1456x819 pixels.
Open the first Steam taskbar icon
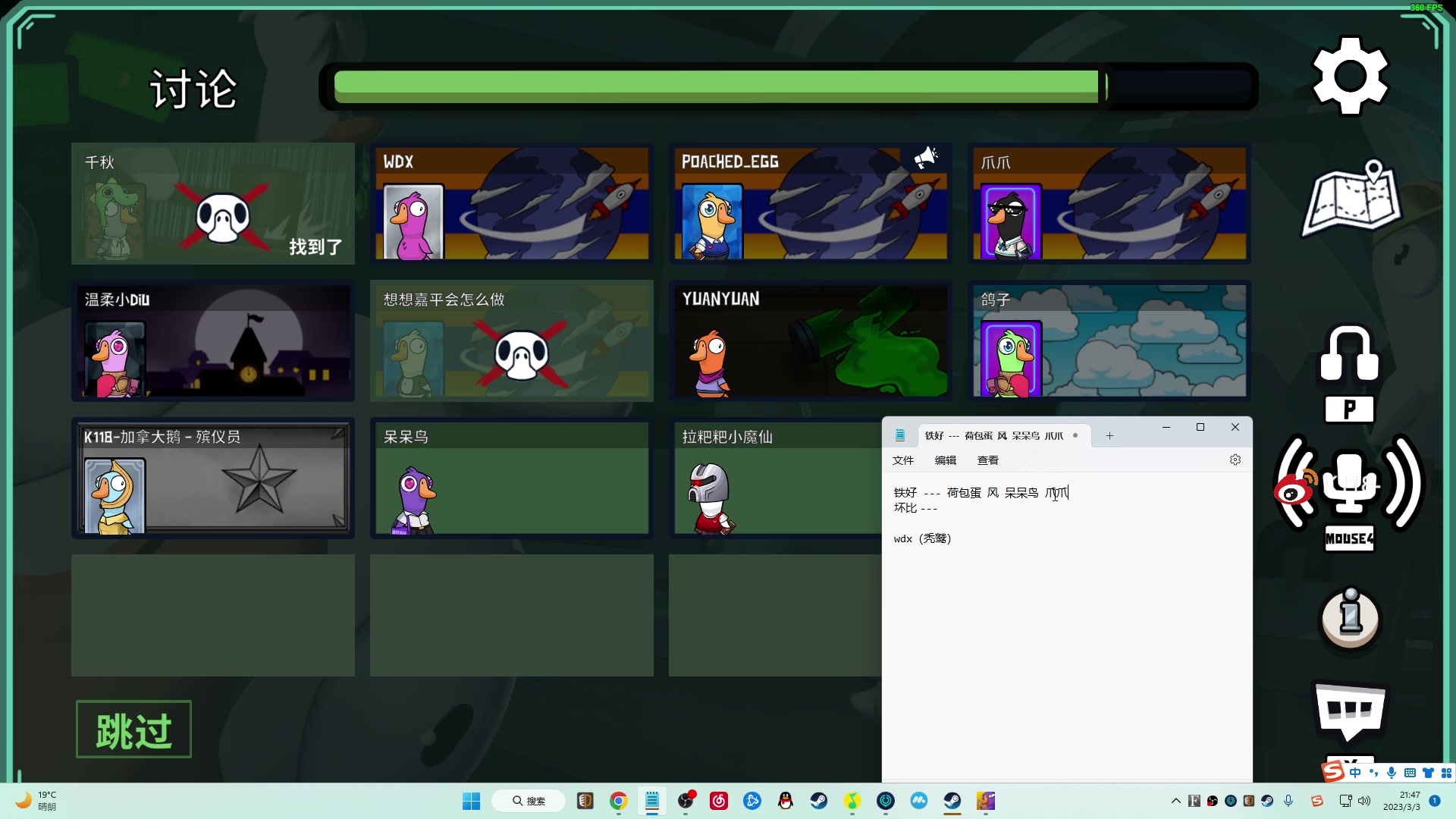[x=819, y=801]
